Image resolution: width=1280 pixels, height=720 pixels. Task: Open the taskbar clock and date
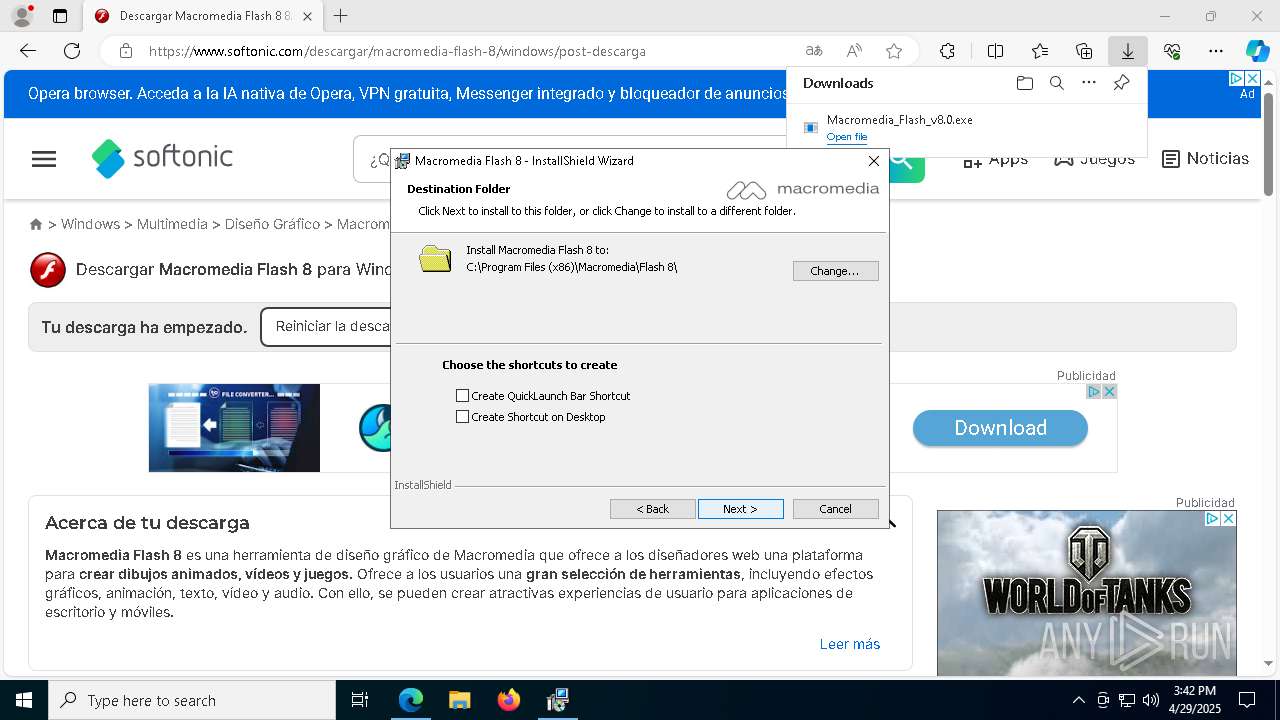pos(1194,700)
